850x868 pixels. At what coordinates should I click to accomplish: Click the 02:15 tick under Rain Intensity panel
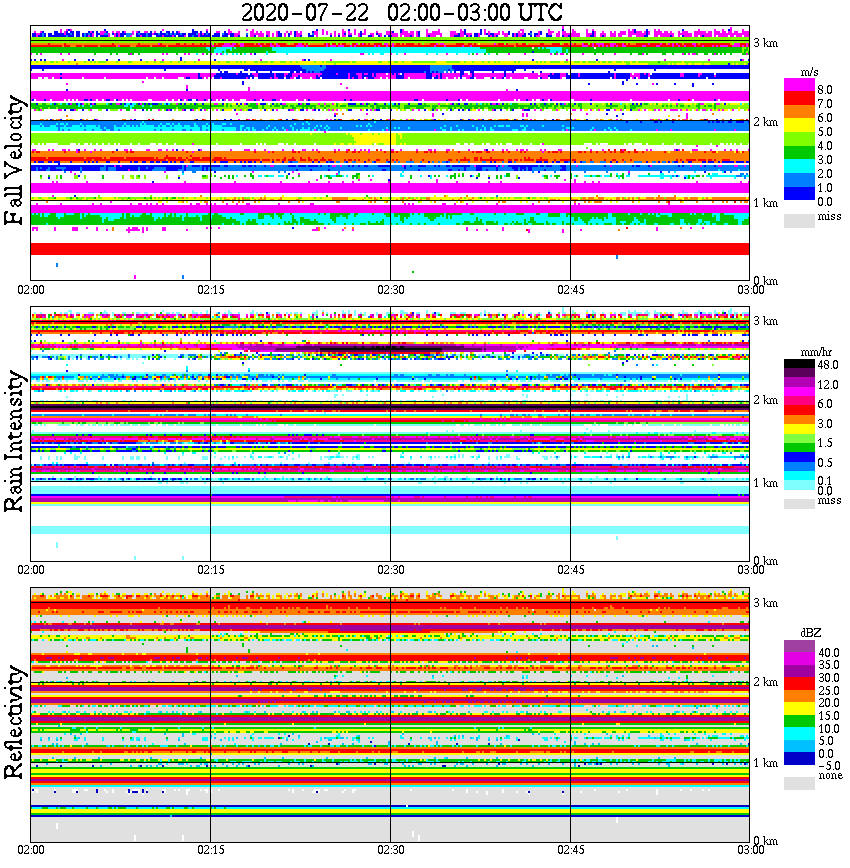[x=211, y=570]
